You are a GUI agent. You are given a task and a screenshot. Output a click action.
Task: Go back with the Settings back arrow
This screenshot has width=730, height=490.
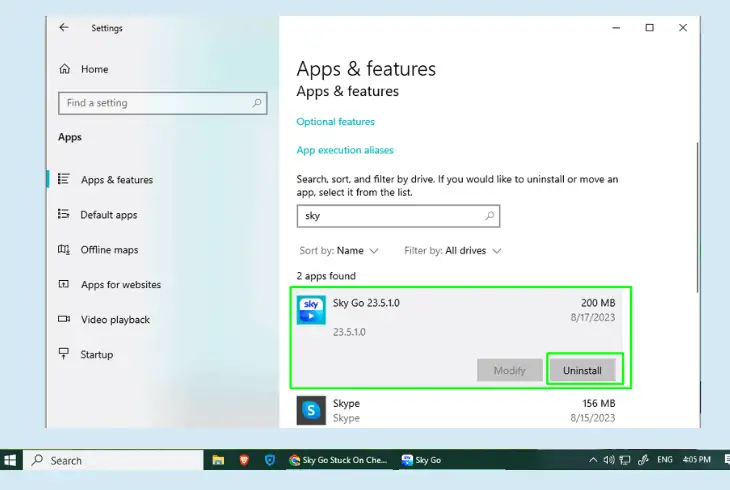pos(64,27)
